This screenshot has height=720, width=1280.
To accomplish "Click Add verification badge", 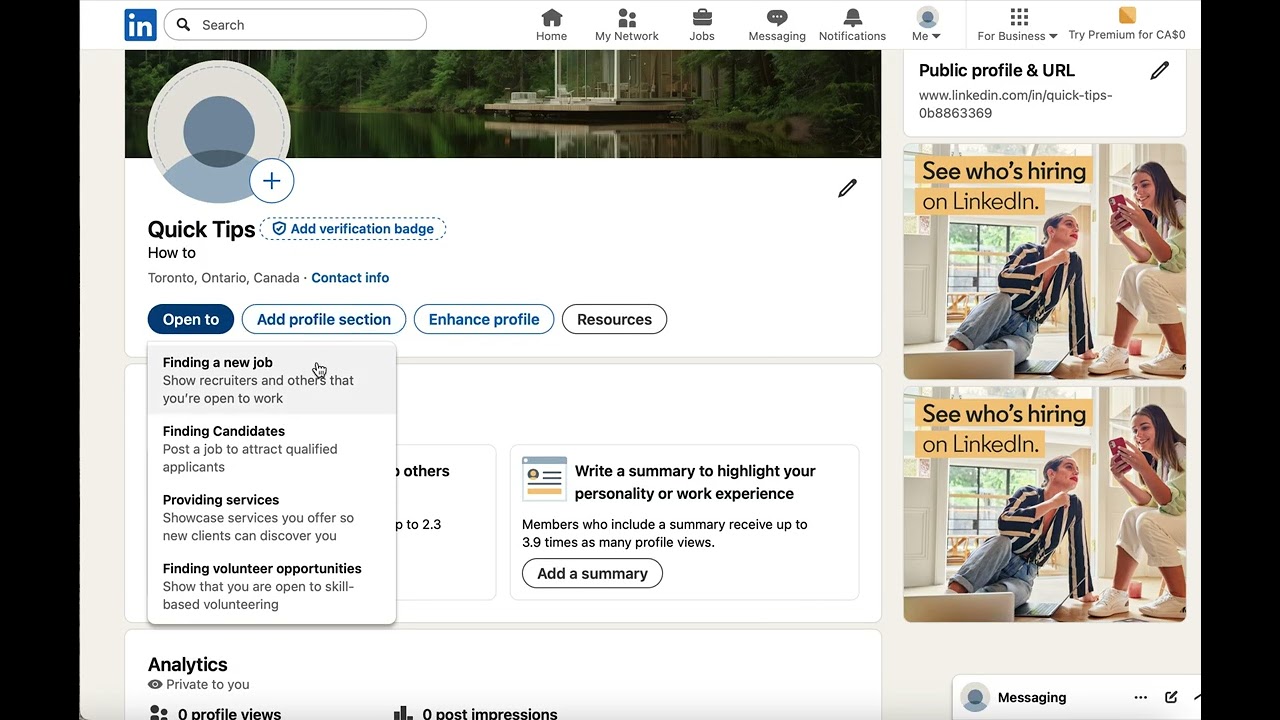I will click(353, 229).
